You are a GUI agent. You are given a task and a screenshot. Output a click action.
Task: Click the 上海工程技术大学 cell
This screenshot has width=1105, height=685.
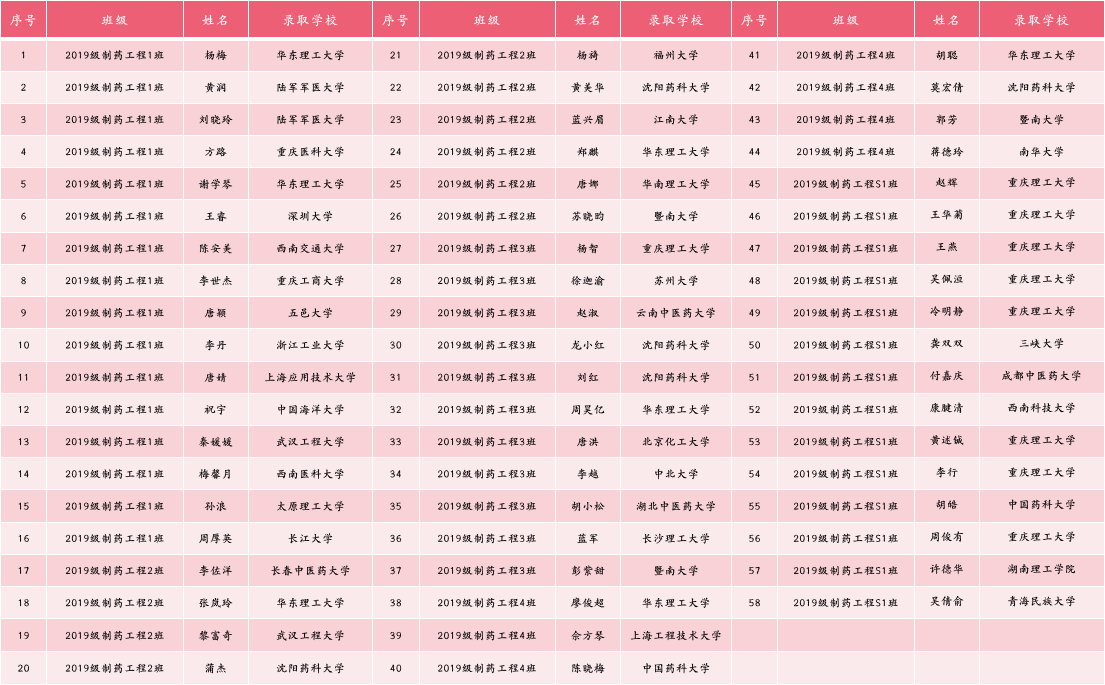[x=676, y=636]
